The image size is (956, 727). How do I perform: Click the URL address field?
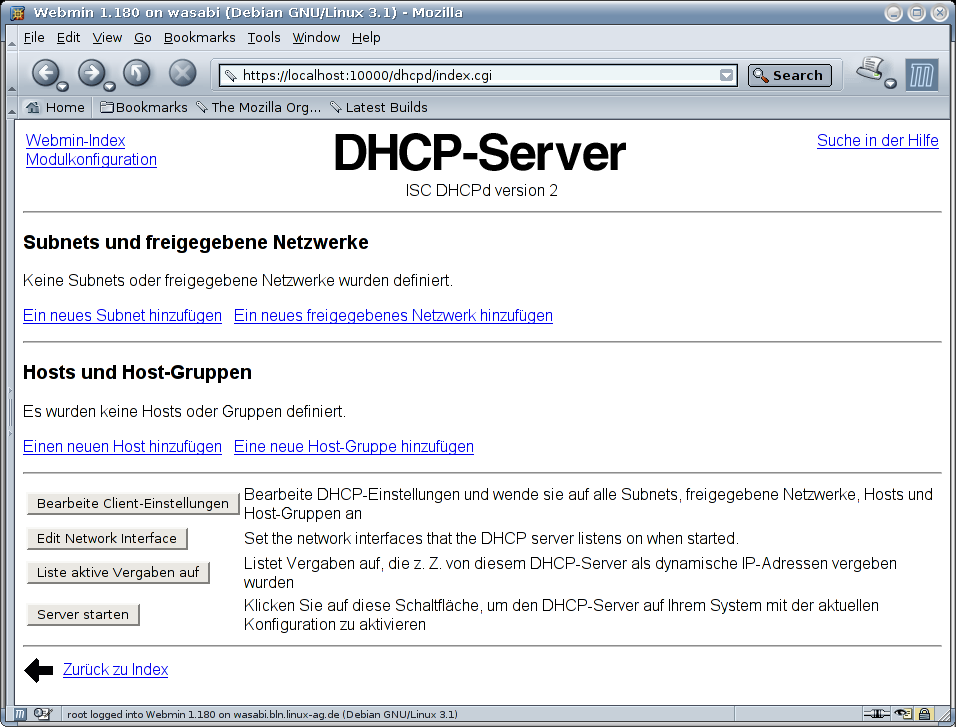[x=477, y=75]
